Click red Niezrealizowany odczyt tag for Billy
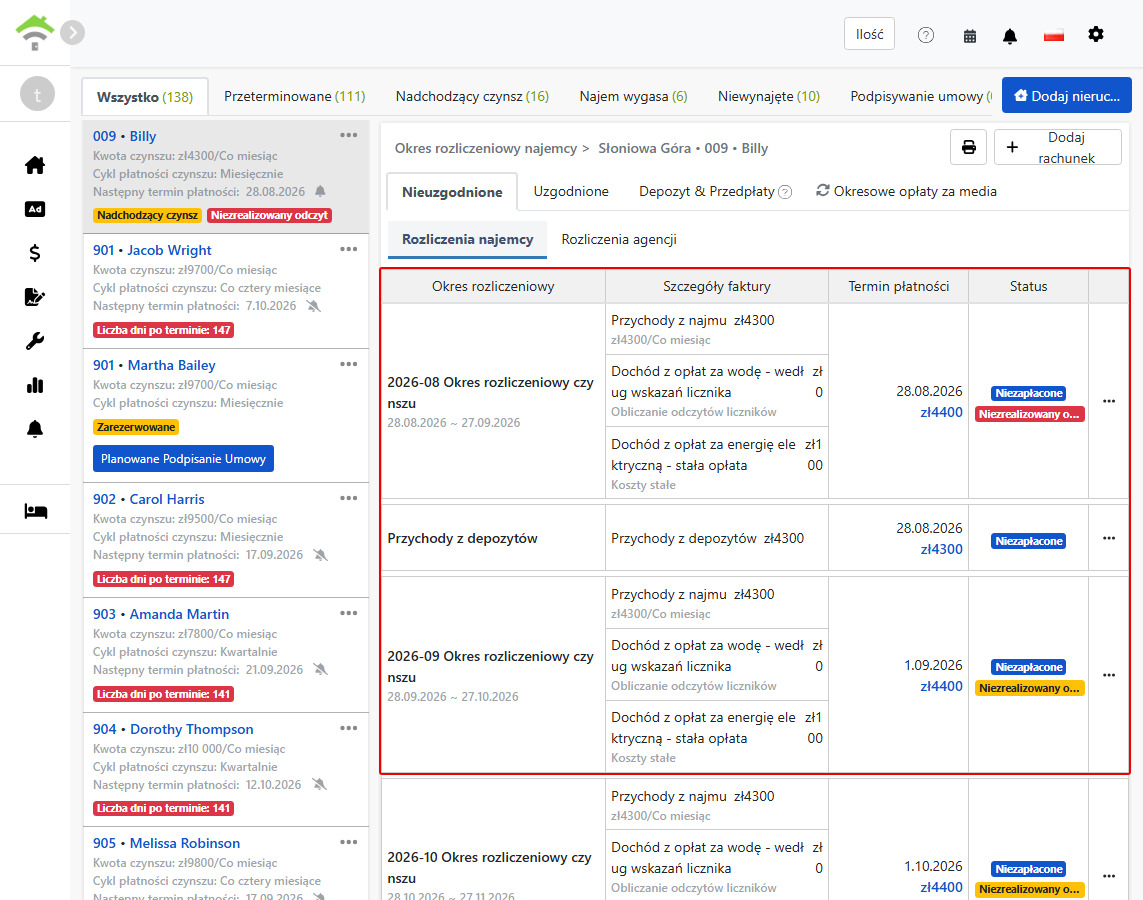This screenshot has width=1143, height=900. coord(270,216)
